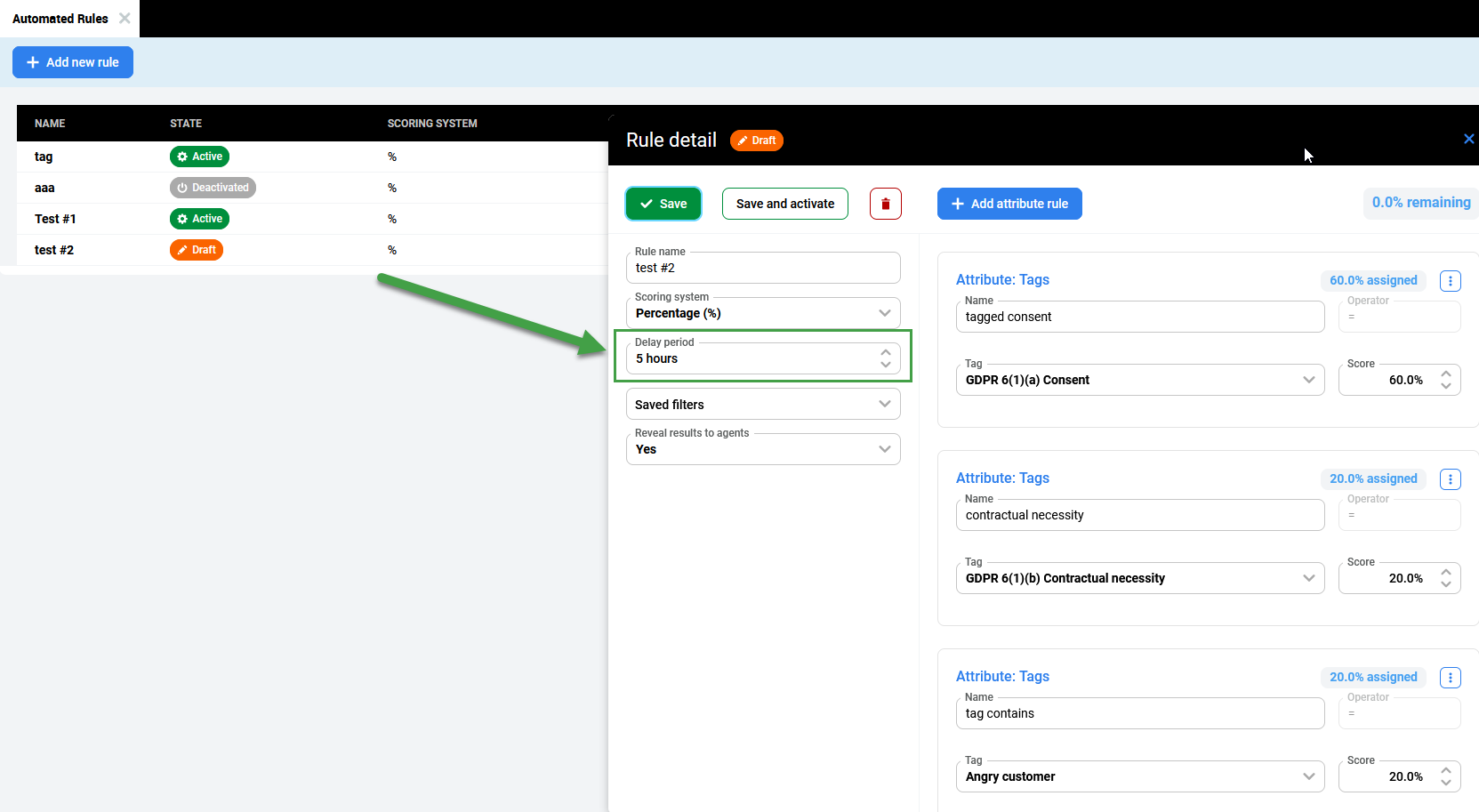This screenshot has width=1479, height=812.
Task: Adjust the Delay period hours stepper
Action: 885,358
